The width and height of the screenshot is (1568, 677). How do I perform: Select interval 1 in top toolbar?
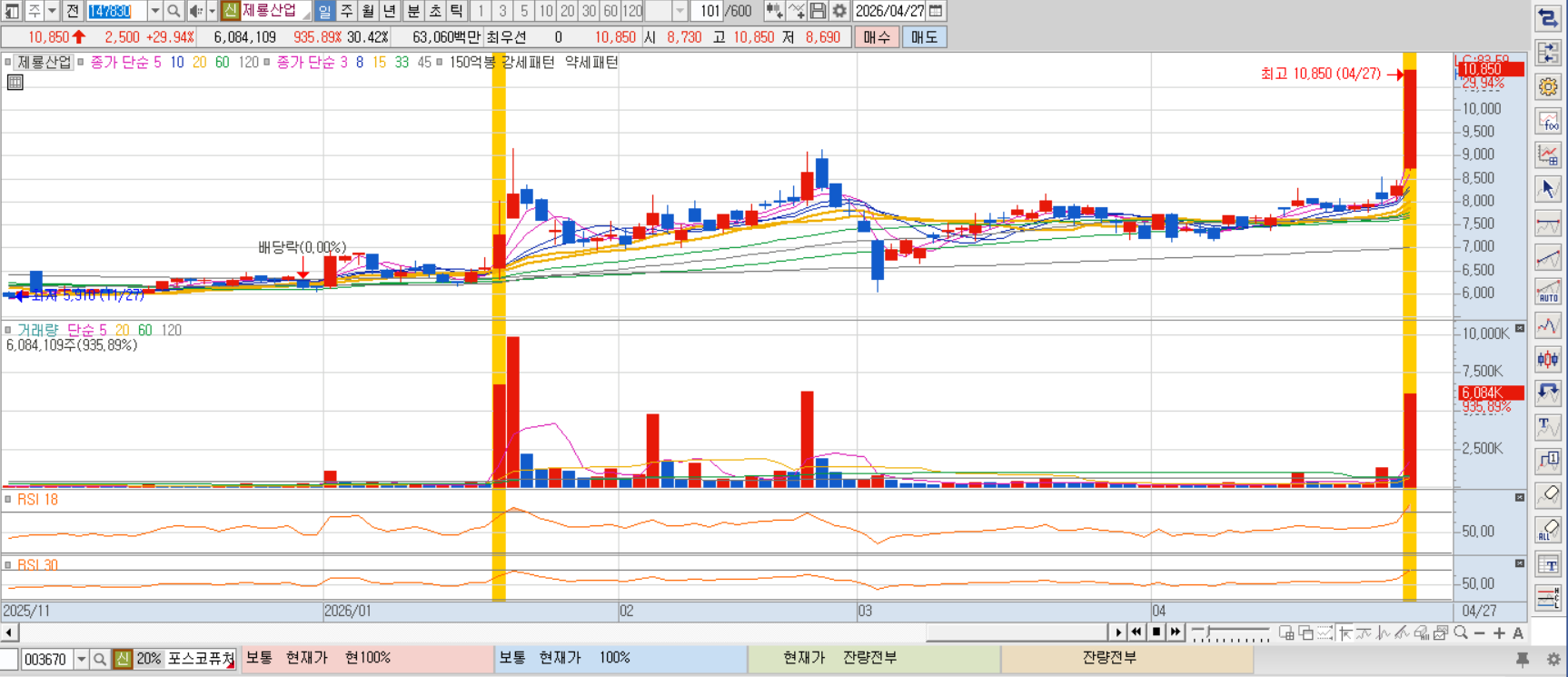click(x=481, y=11)
